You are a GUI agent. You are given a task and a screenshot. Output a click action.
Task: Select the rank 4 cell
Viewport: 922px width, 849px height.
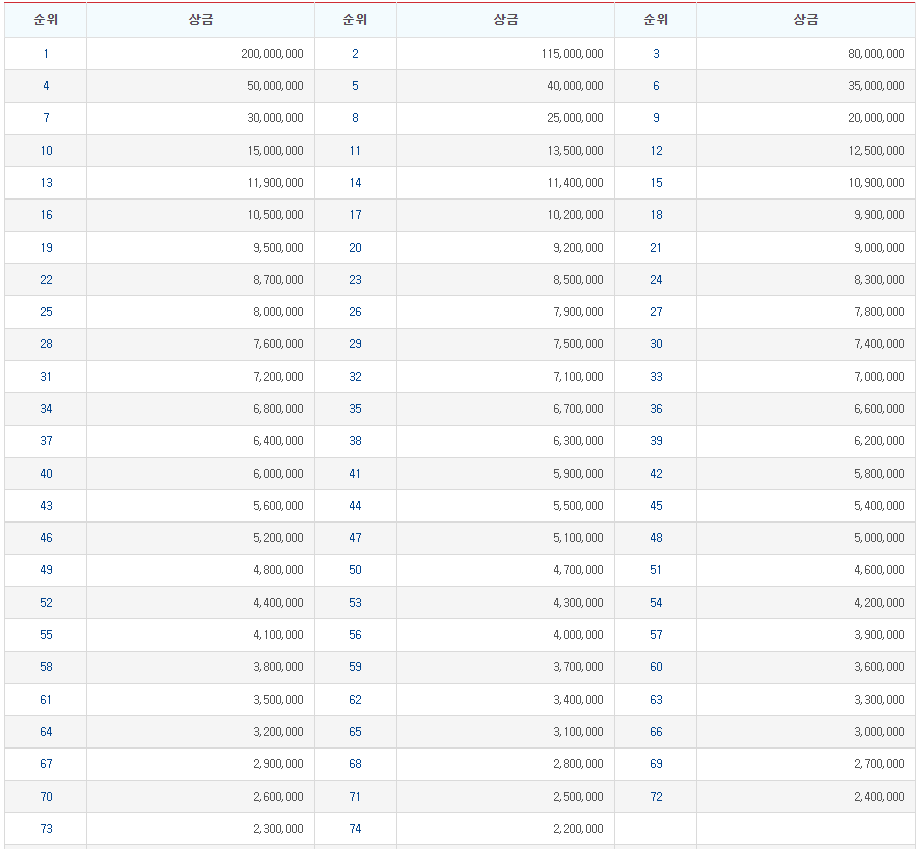[x=46, y=86]
